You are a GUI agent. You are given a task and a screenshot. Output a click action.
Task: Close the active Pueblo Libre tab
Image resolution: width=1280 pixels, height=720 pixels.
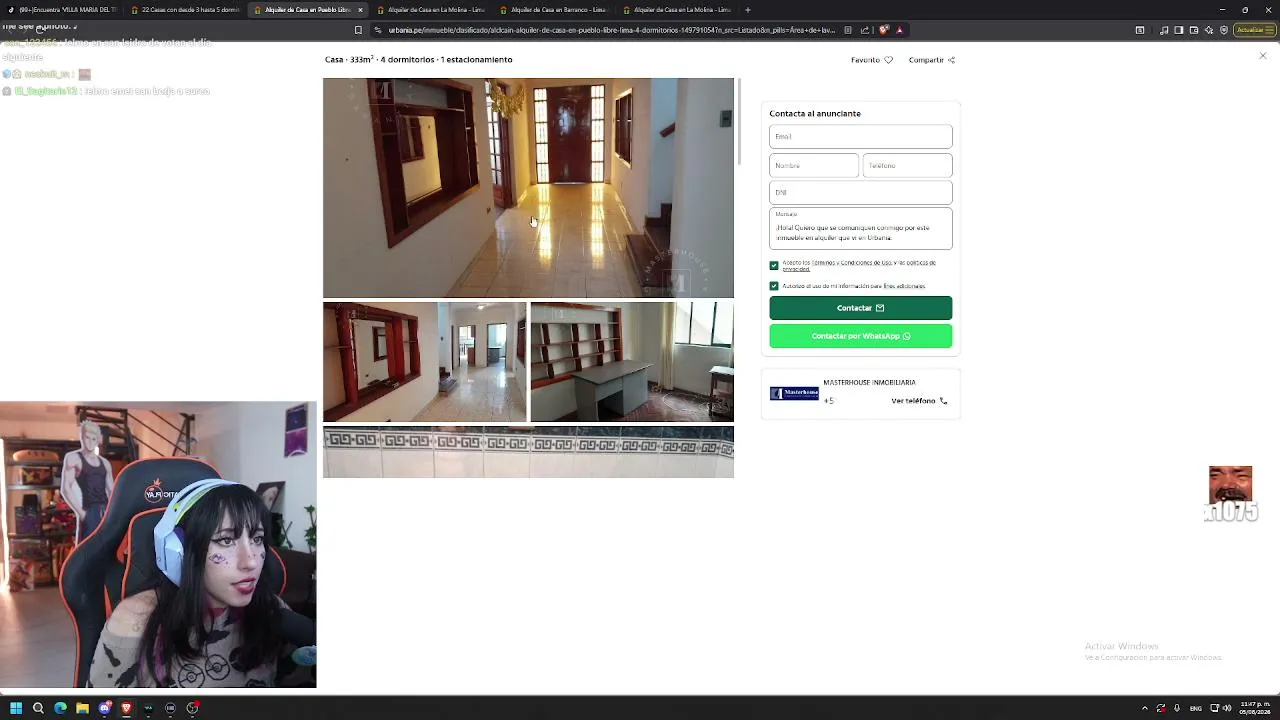pos(360,10)
